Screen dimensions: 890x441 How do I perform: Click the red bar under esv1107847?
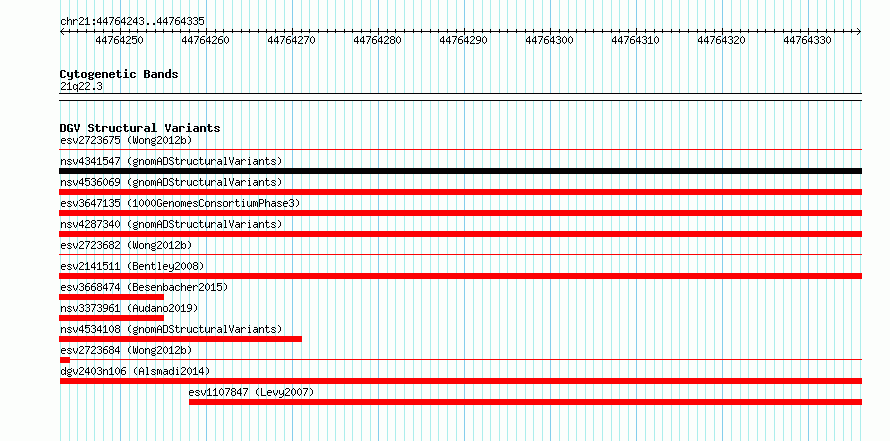(x=525, y=402)
